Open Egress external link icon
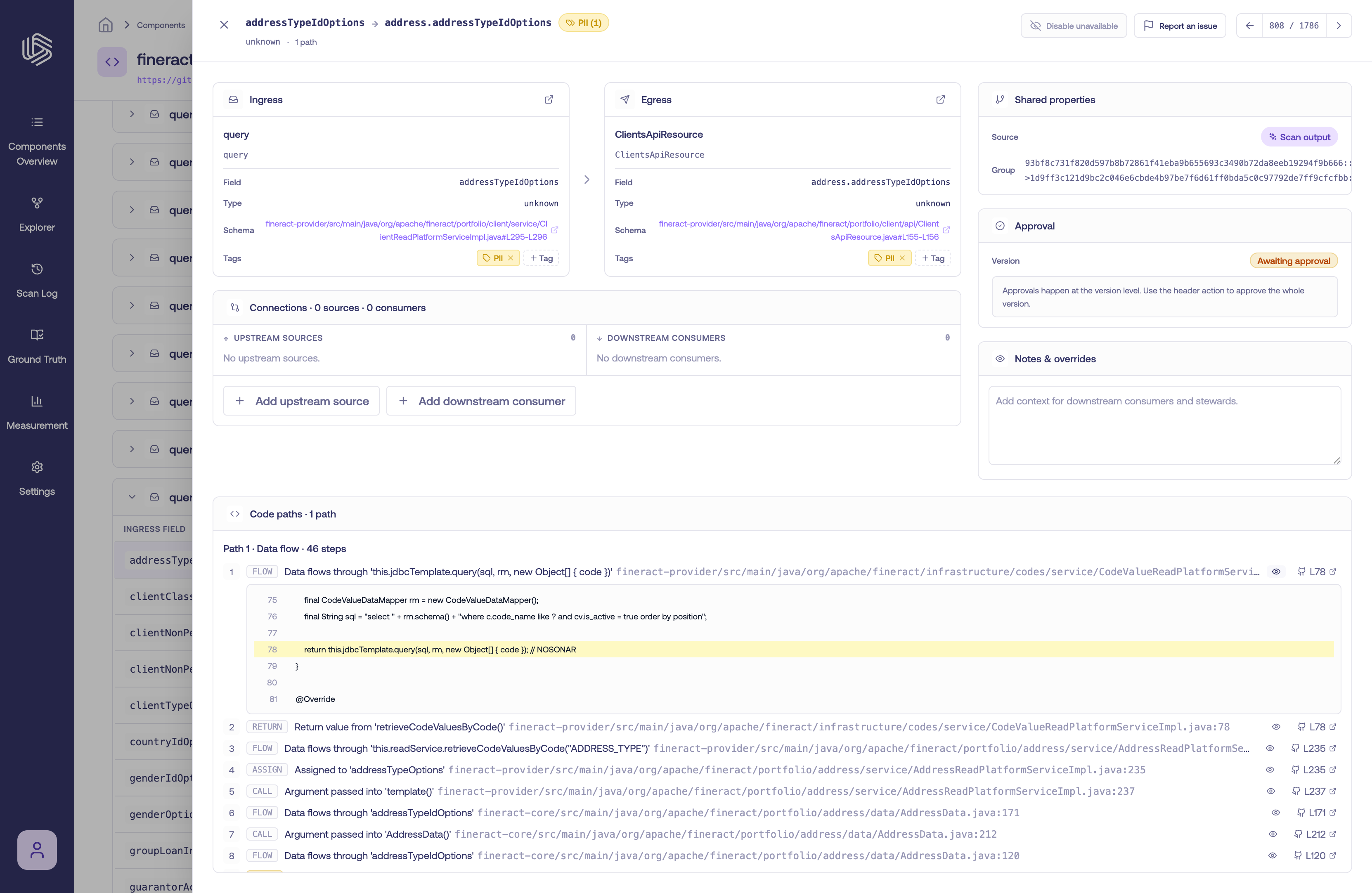This screenshot has width=1372, height=893. pyautogui.click(x=940, y=100)
